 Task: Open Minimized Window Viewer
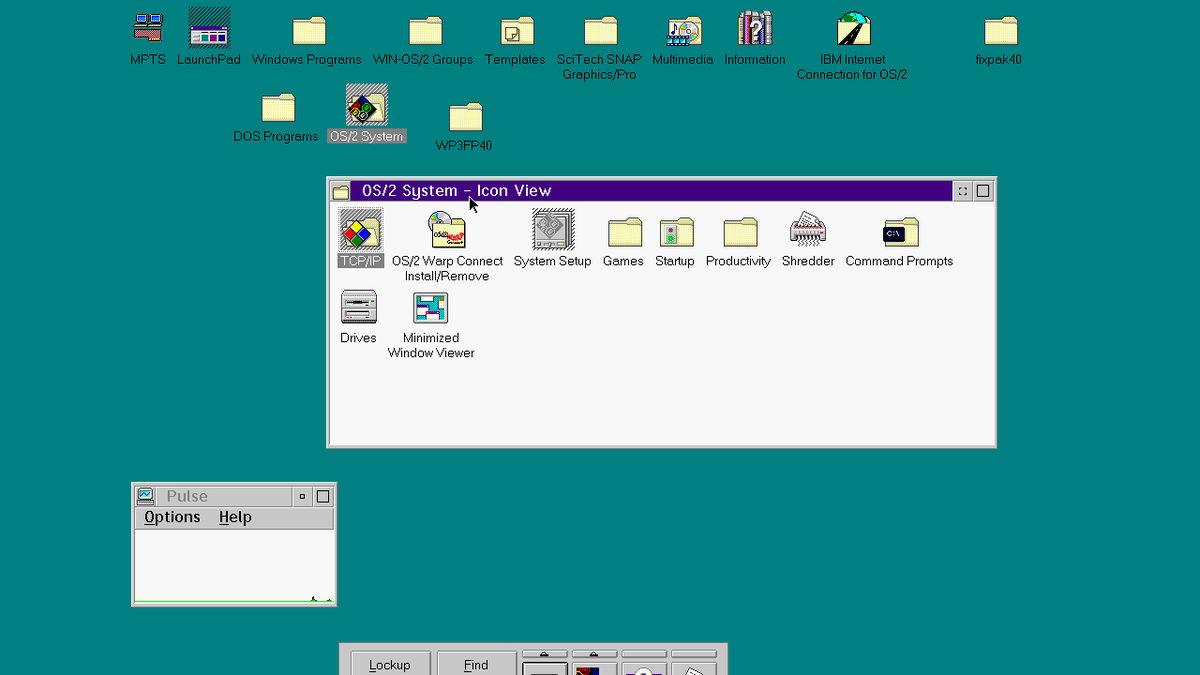pyautogui.click(x=431, y=308)
